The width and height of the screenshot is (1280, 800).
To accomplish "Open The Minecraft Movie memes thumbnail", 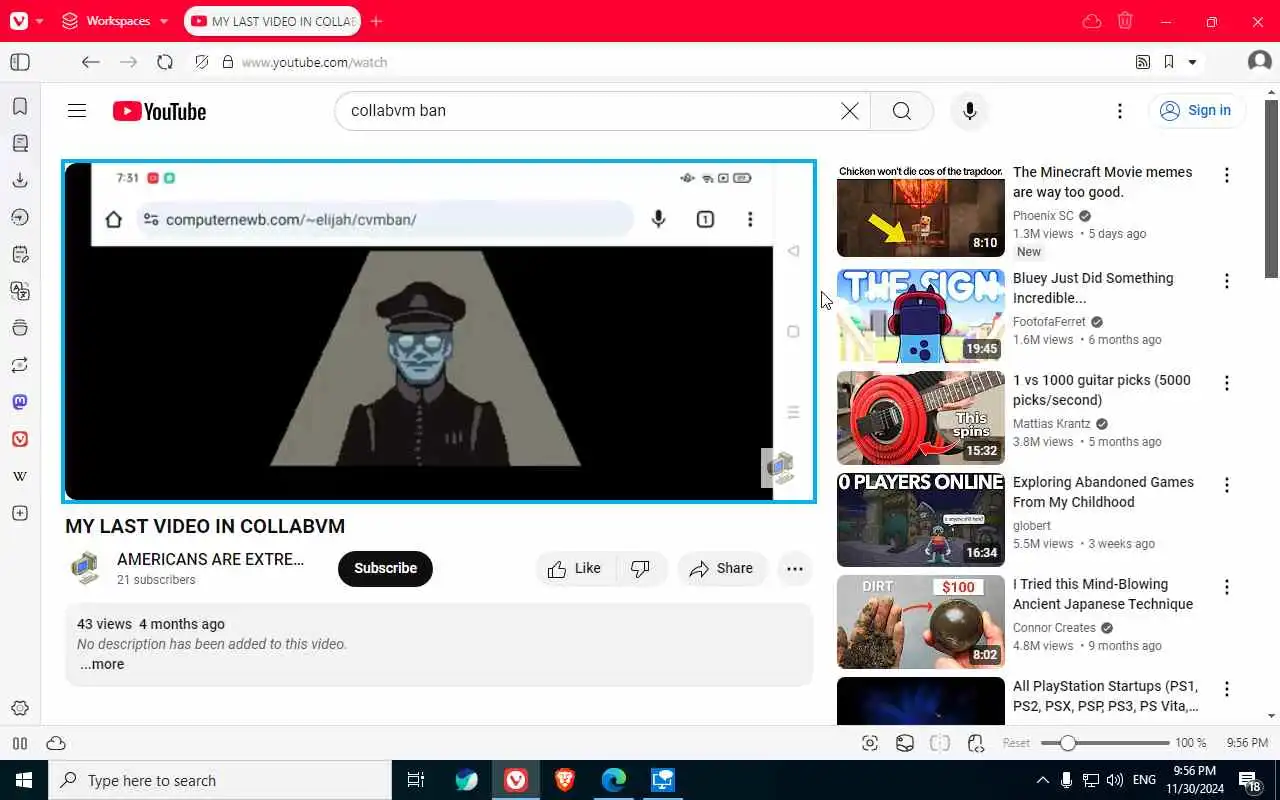I will pos(920,210).
